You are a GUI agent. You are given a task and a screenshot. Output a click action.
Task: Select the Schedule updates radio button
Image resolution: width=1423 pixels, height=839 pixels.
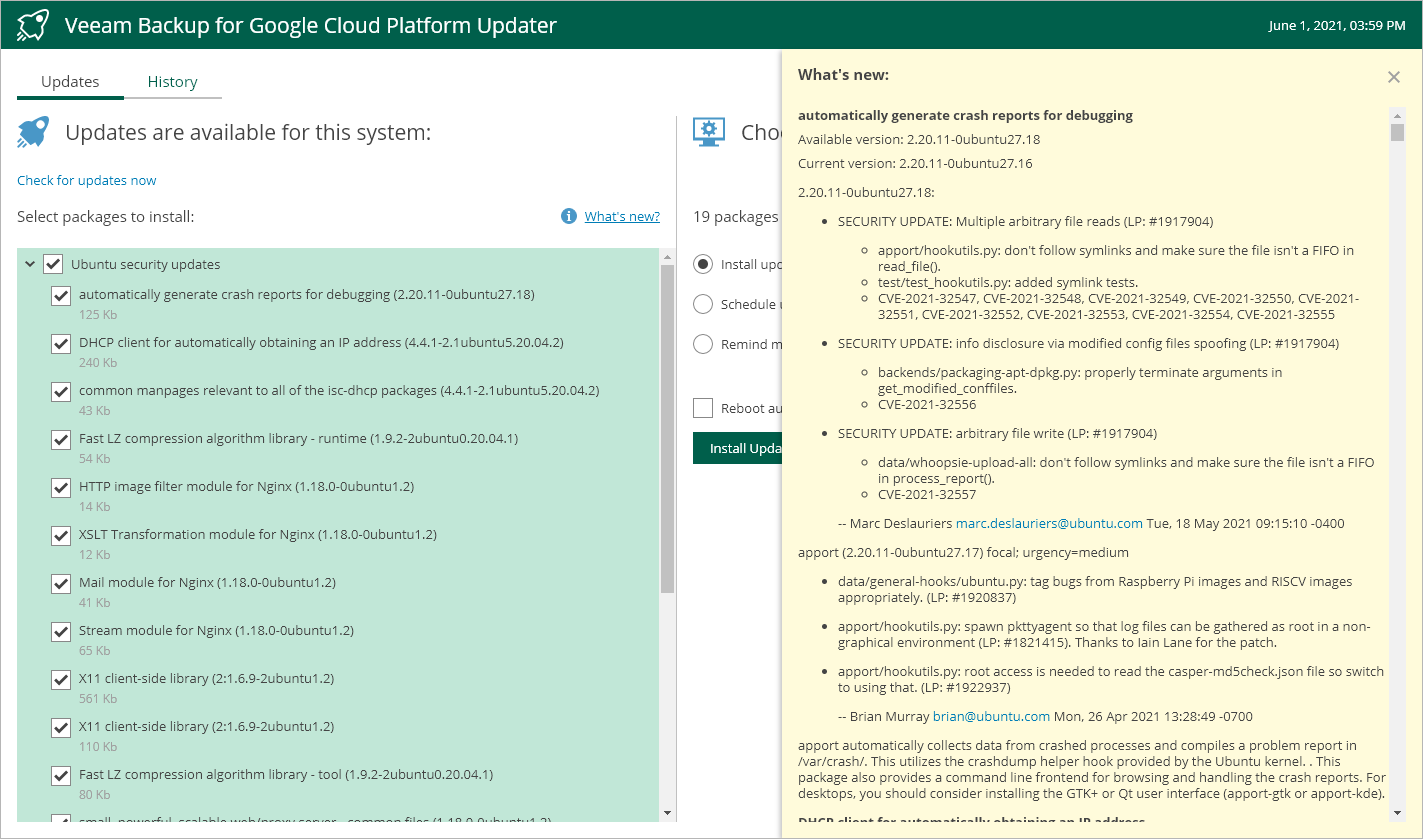coord(703,304)
